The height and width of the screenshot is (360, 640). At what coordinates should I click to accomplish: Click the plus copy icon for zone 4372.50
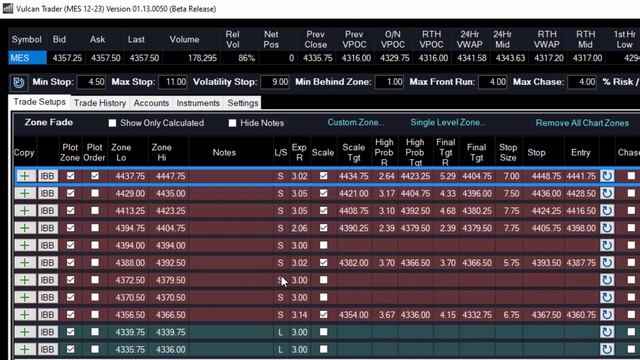(x=25, y=280)
